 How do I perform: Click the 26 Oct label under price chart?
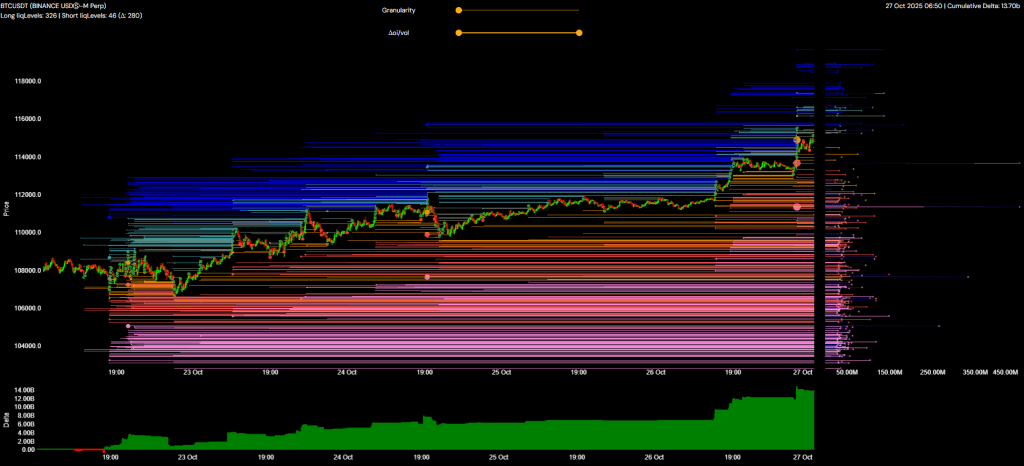[655, 372]
